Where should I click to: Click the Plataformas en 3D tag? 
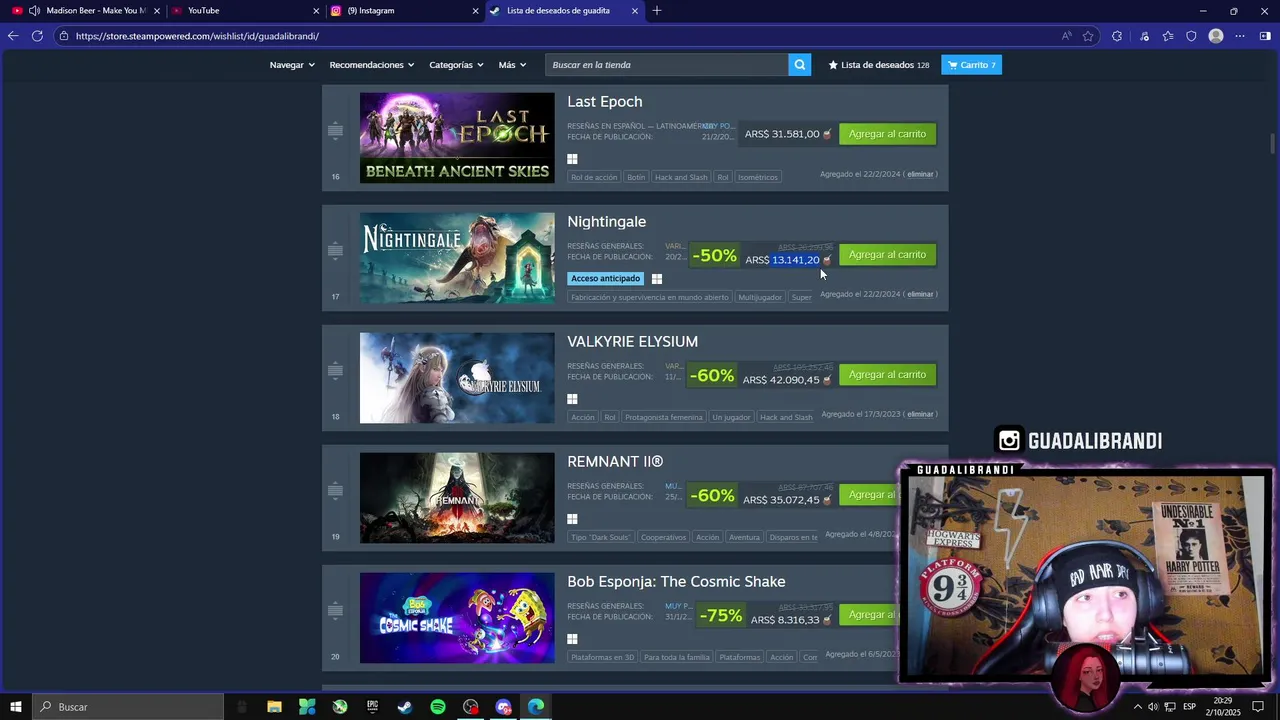[x=602, y=657]
